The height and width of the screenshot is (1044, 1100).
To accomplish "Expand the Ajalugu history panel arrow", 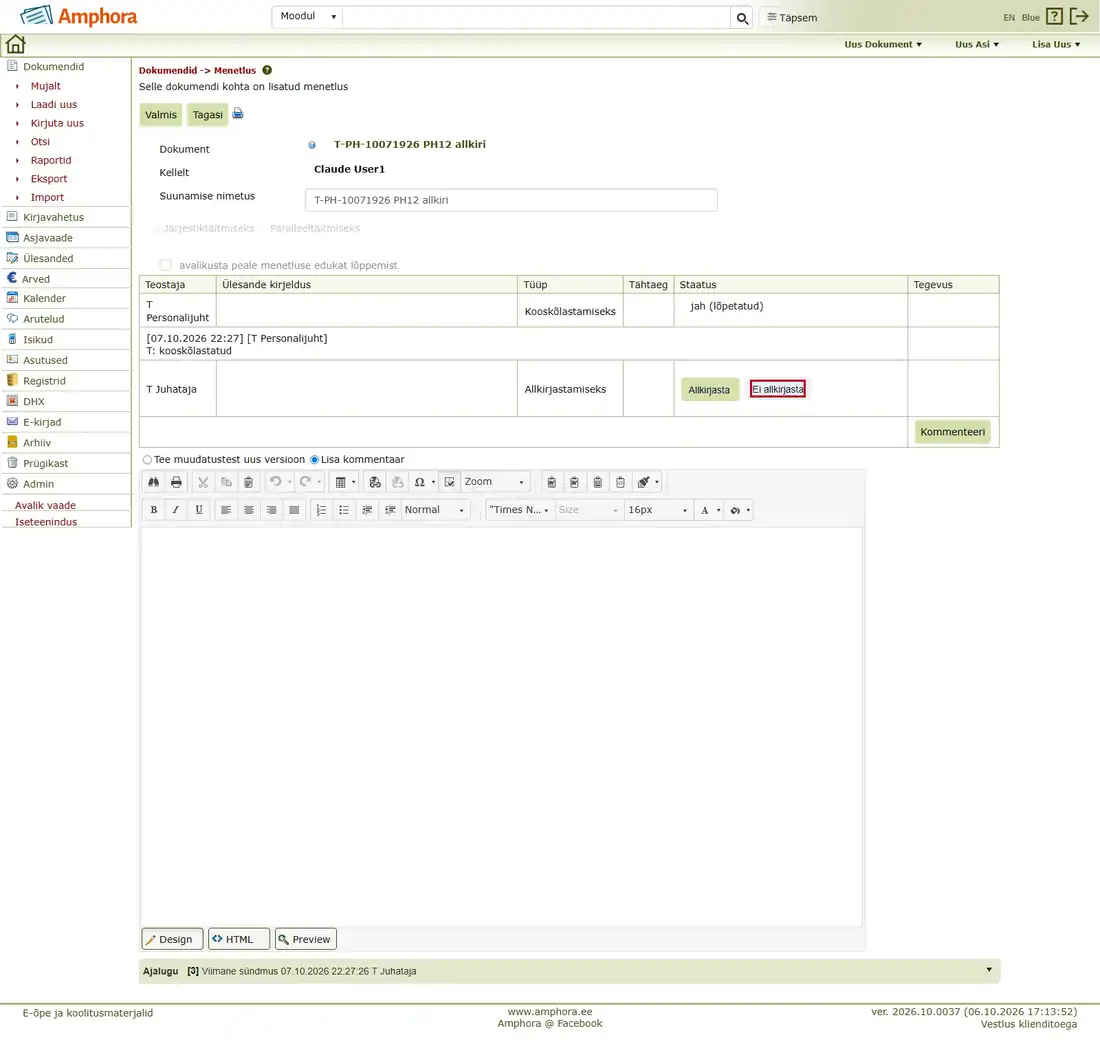I will pos(989,970).
